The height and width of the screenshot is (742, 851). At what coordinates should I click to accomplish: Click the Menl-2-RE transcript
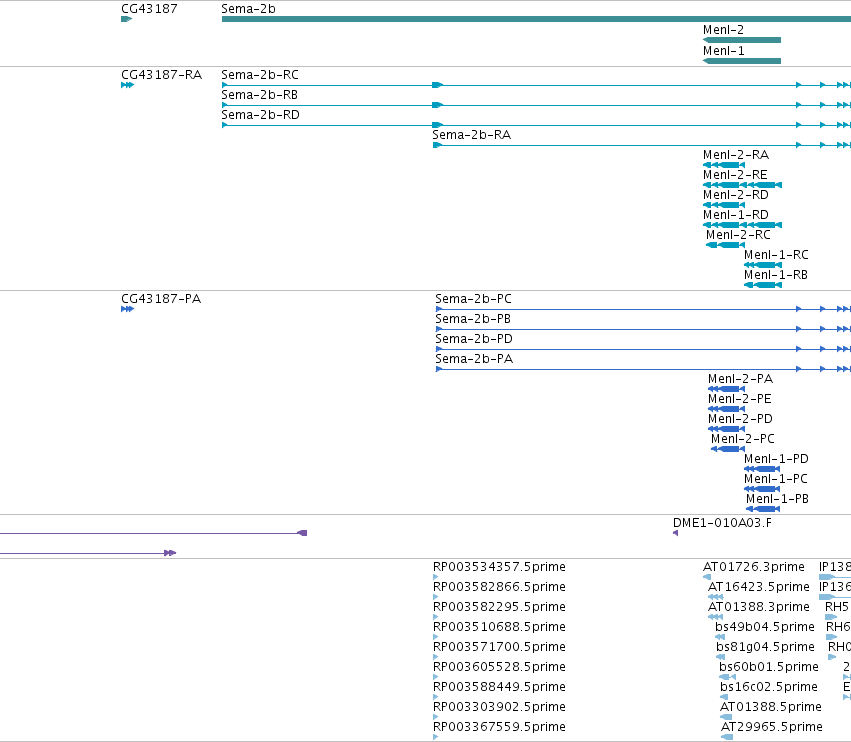click(742, 185)
